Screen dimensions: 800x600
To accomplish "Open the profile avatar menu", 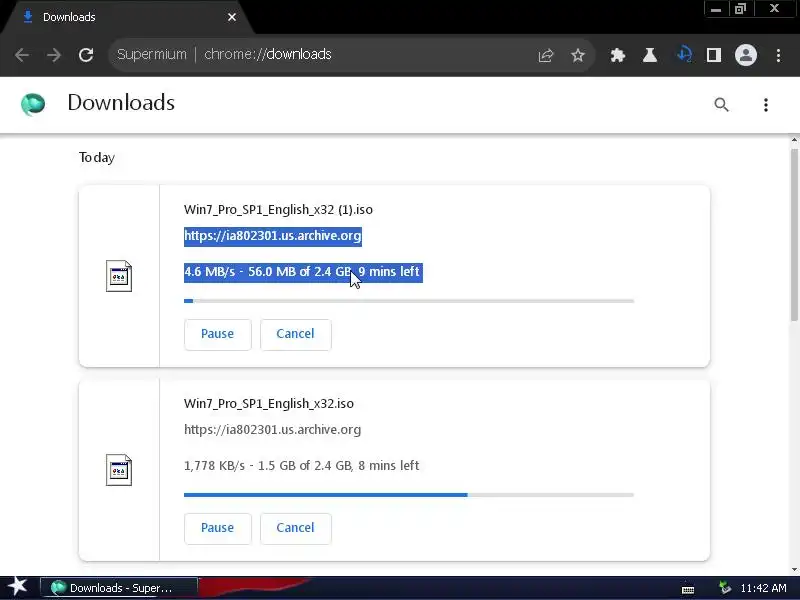I will [x=745, y=55].
